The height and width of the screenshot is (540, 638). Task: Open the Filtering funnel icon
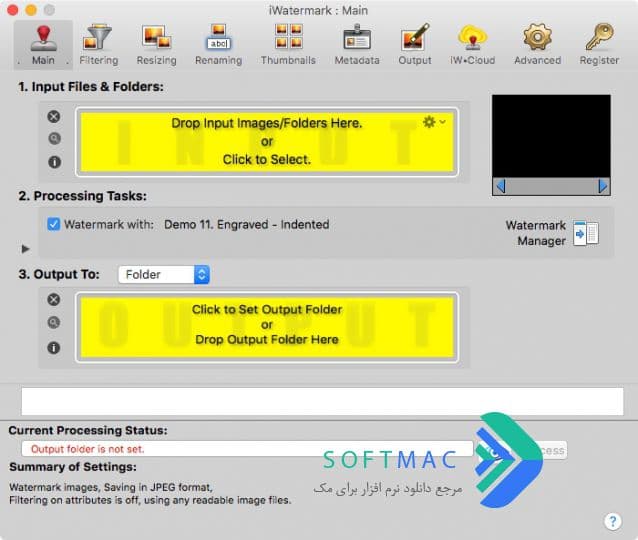point(98,37)
